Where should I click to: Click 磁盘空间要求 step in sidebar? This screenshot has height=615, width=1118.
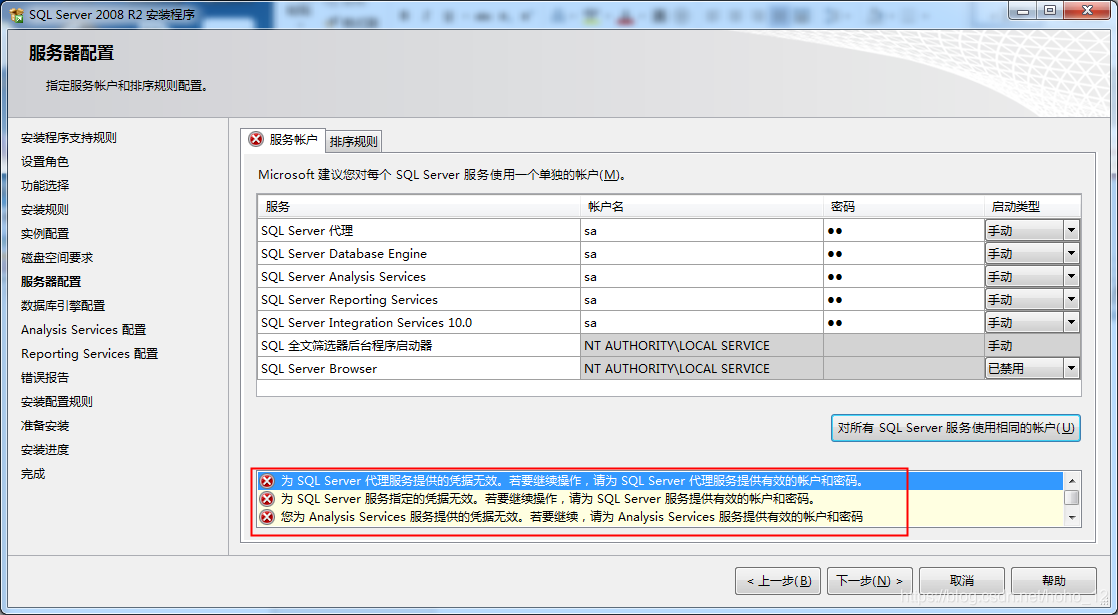57,257
